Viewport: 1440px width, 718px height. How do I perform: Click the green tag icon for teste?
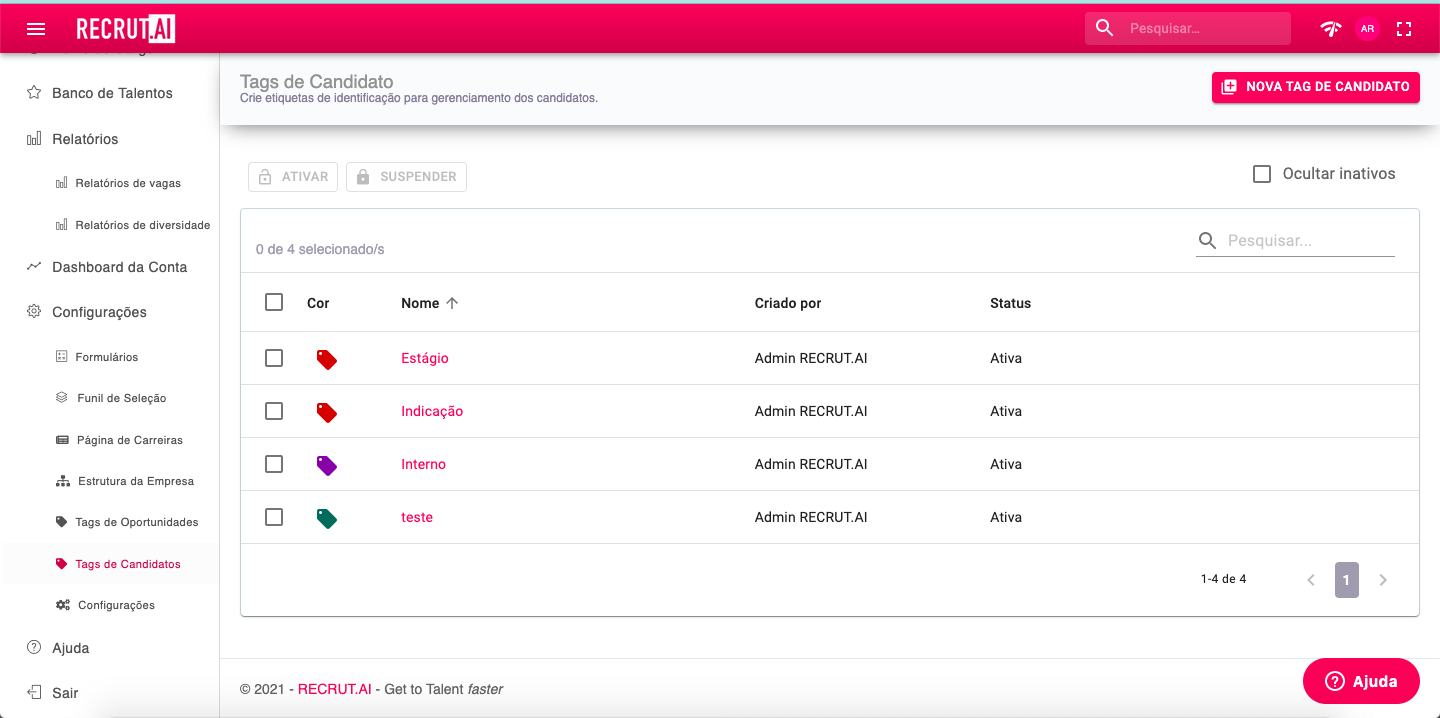(326, 518)
